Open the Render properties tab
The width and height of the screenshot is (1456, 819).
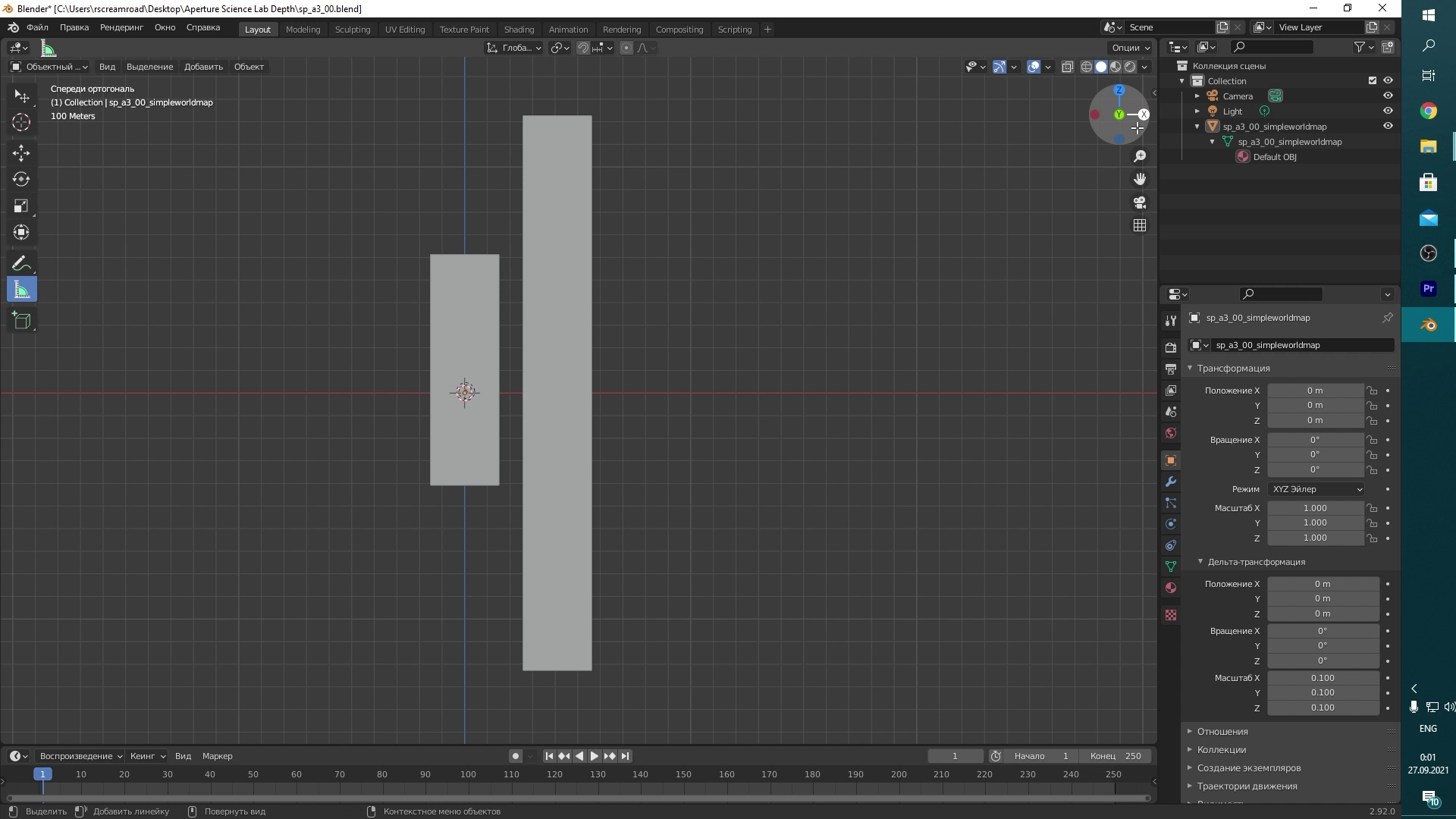click(1171, 347)
